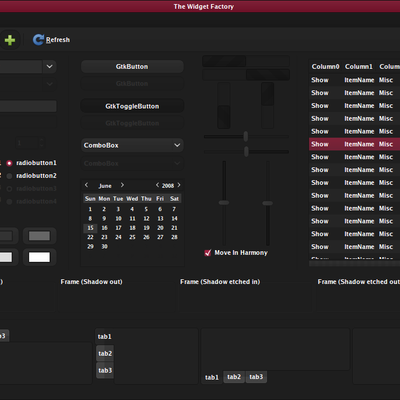Image resolution: width=400 pixels, height=400 pixels.
Task: Click the enabled GtkButton
Action: (132, 67)
